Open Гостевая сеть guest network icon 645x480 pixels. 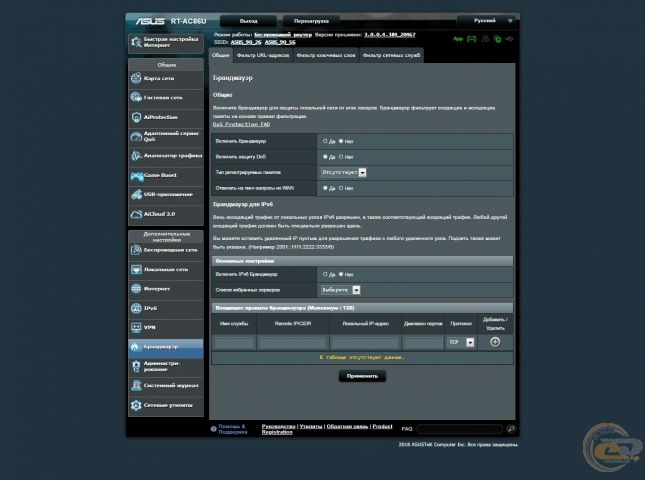point(136,97)
